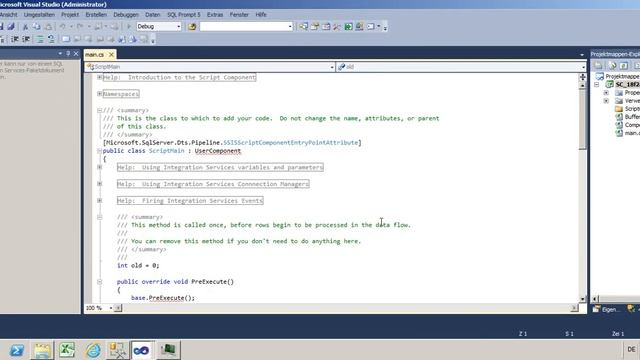Collapse the PreExecute method outline

100,282
